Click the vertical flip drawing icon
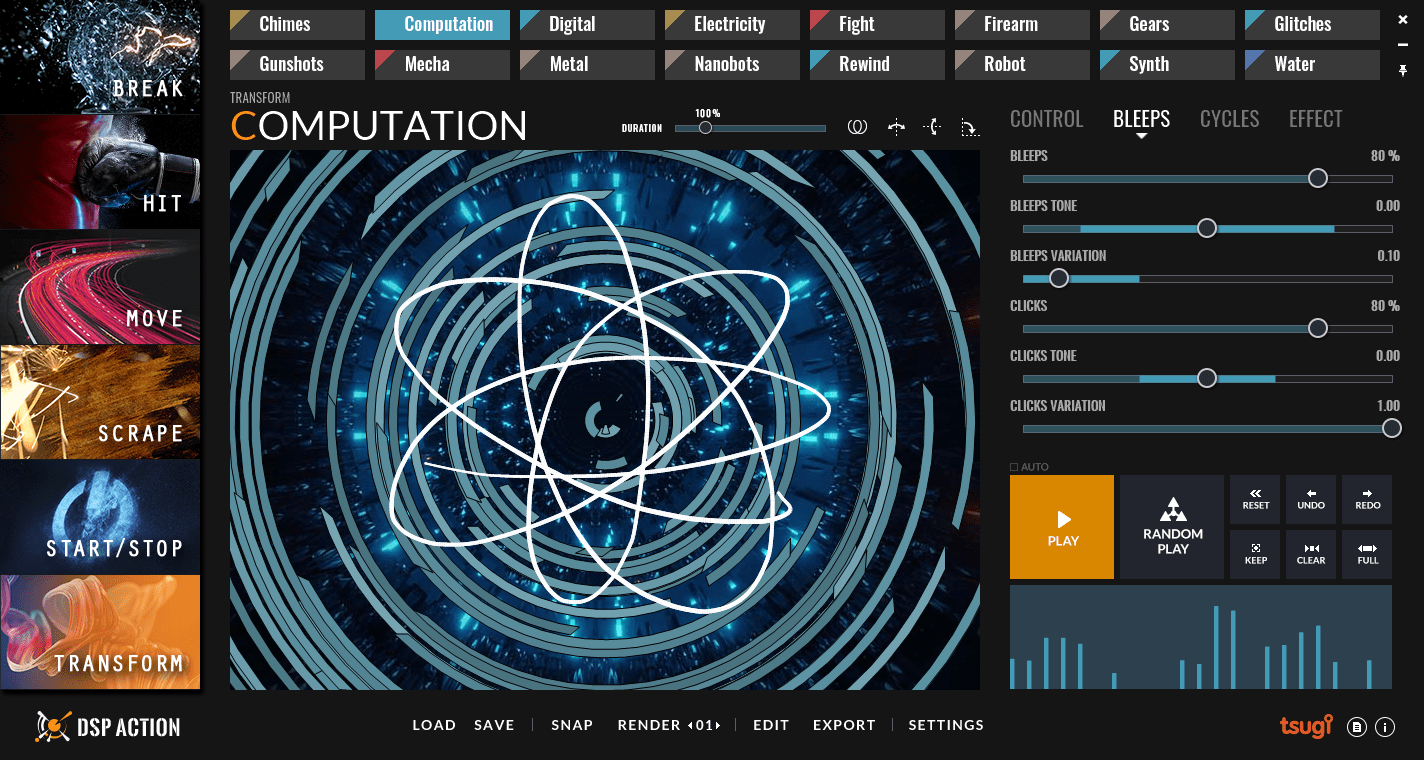1424x760 pixels. tap(932, 127)
